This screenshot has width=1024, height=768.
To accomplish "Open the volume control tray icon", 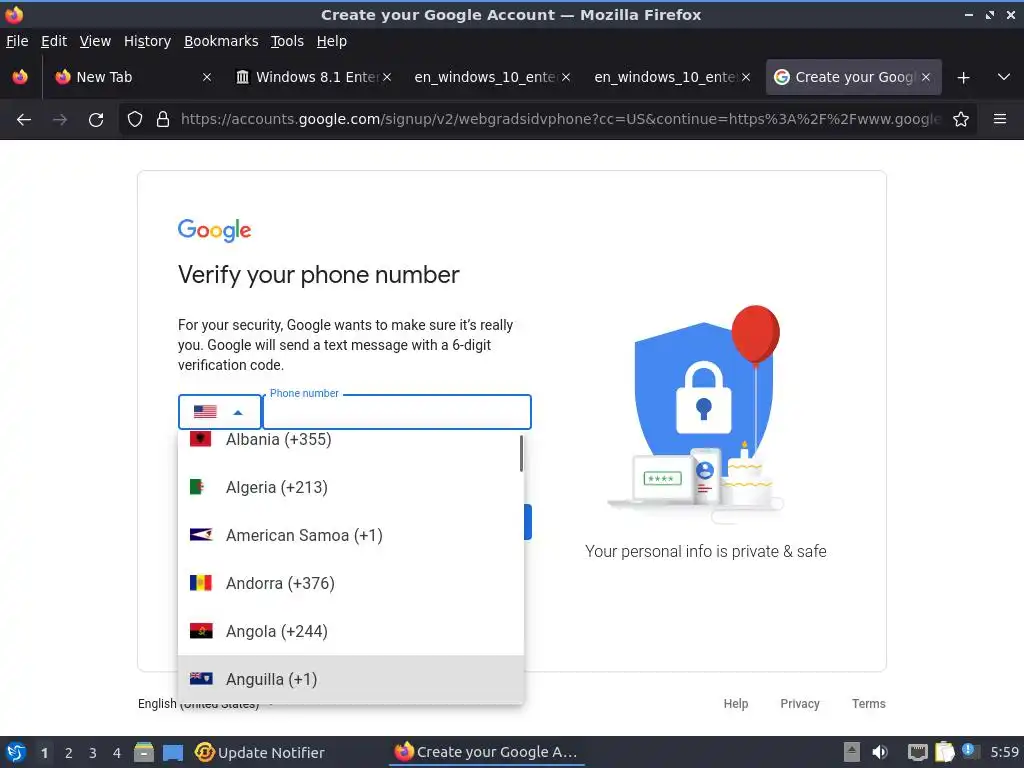I will pyautogui.click(x=880, y=752).
